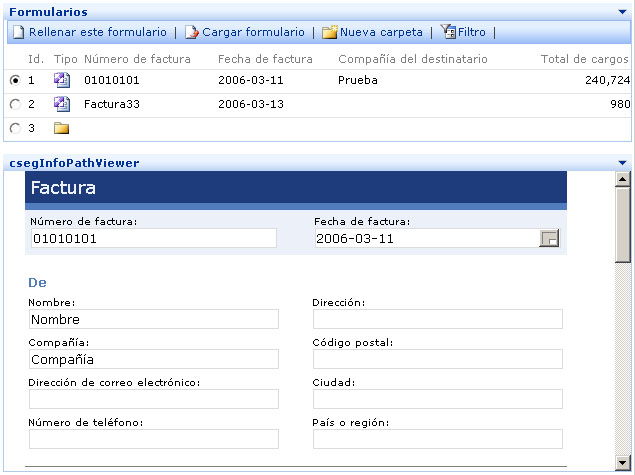635x475 pixels.
Task: Click the Cargar formulario upload icon
Action: pyautogui.click(x=192, y=32)
